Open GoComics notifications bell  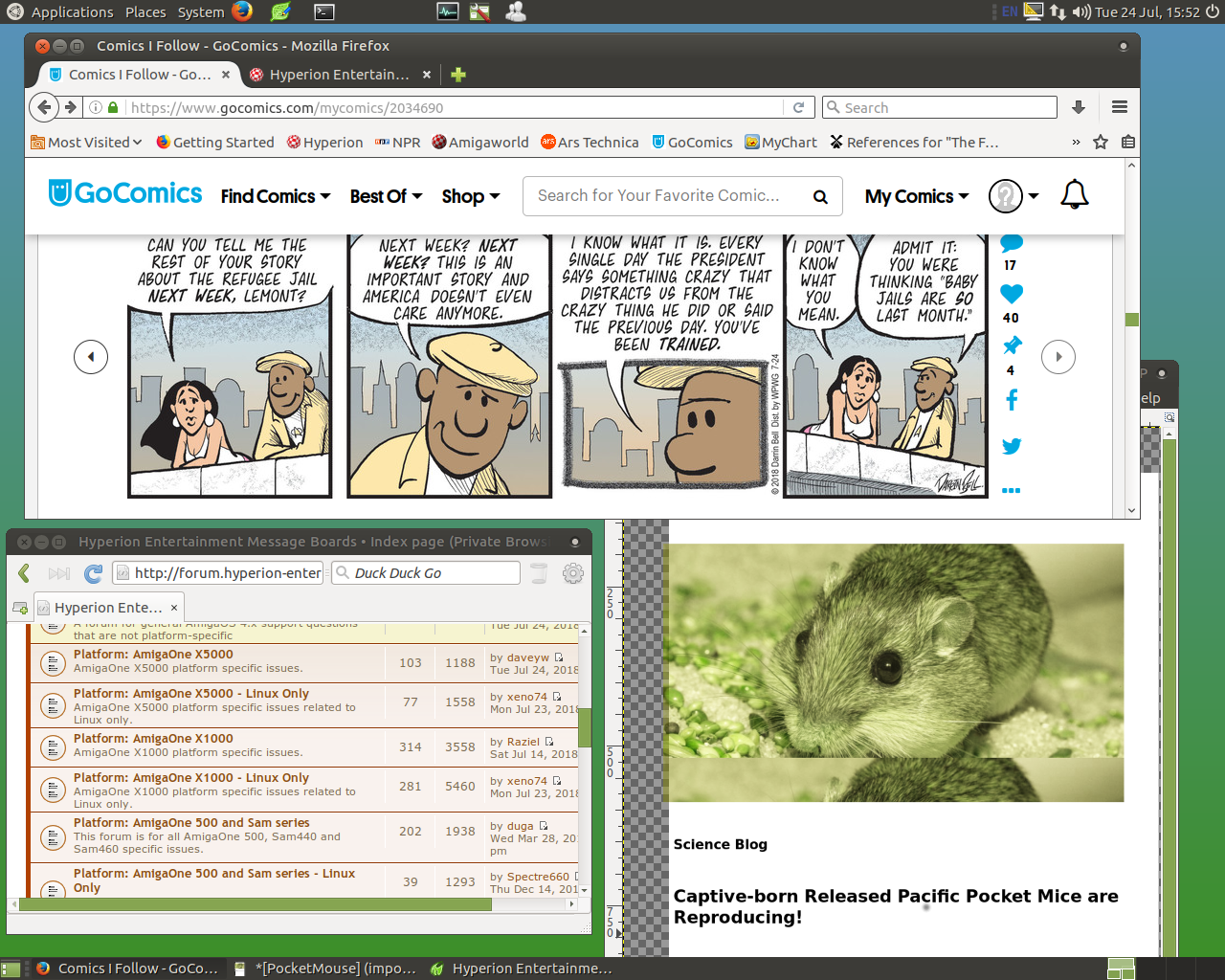[1074, 195]
